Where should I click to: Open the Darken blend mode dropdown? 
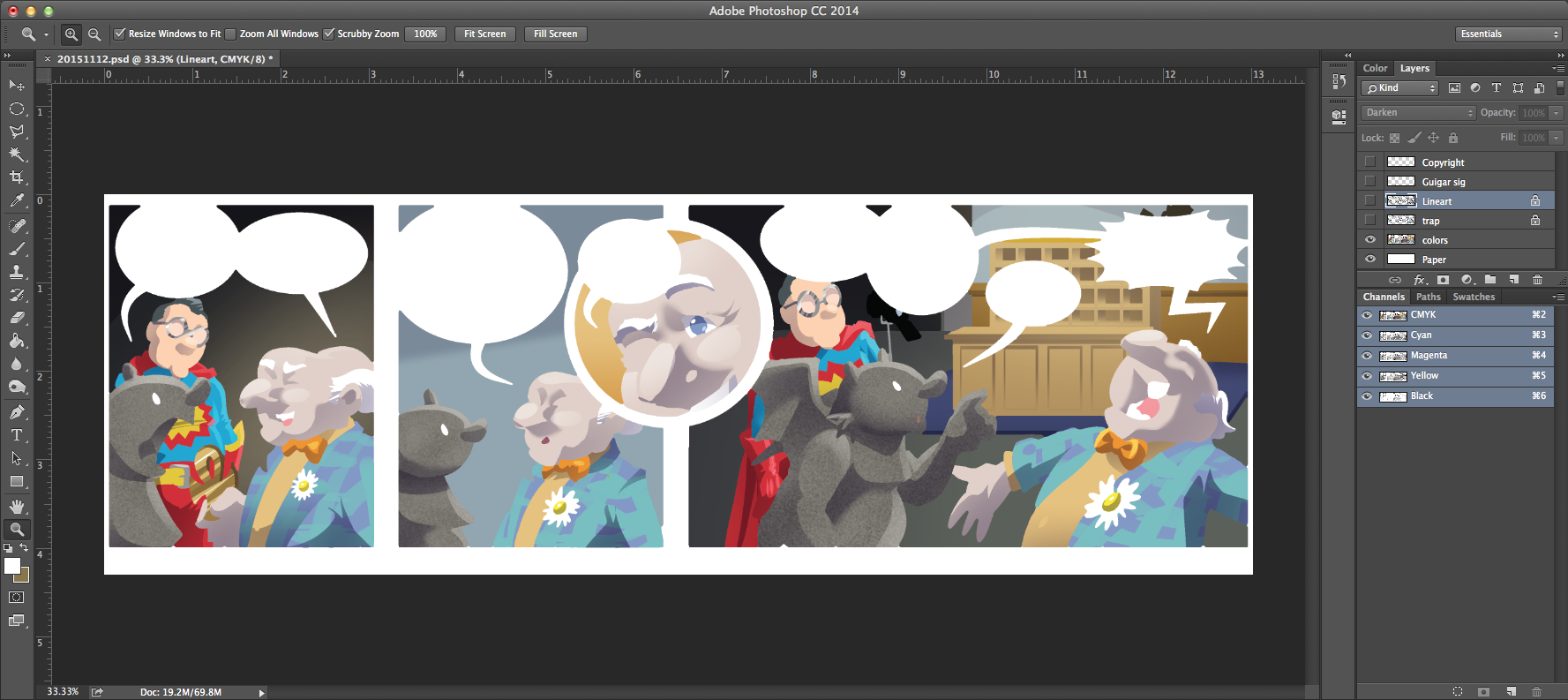click(x=1418, y=113)
